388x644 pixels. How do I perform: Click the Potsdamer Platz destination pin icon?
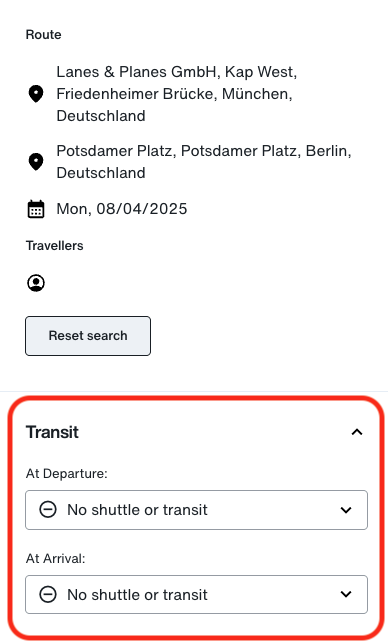[36, 161]
